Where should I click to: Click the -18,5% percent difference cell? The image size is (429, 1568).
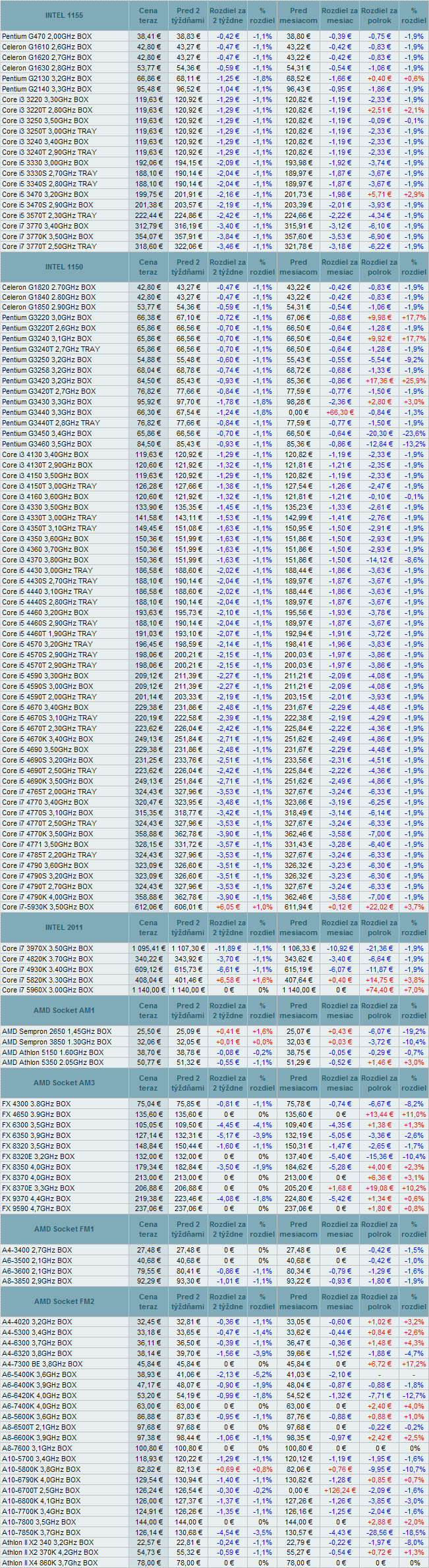(414, 1532)
